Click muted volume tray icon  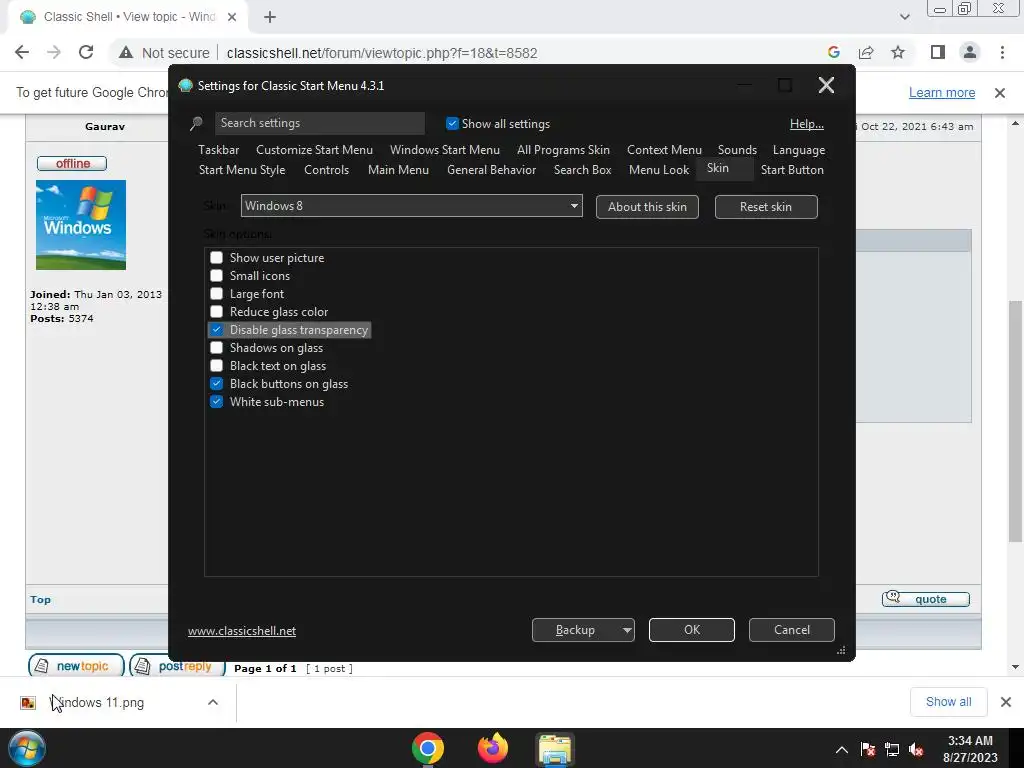tap(916, 750)
